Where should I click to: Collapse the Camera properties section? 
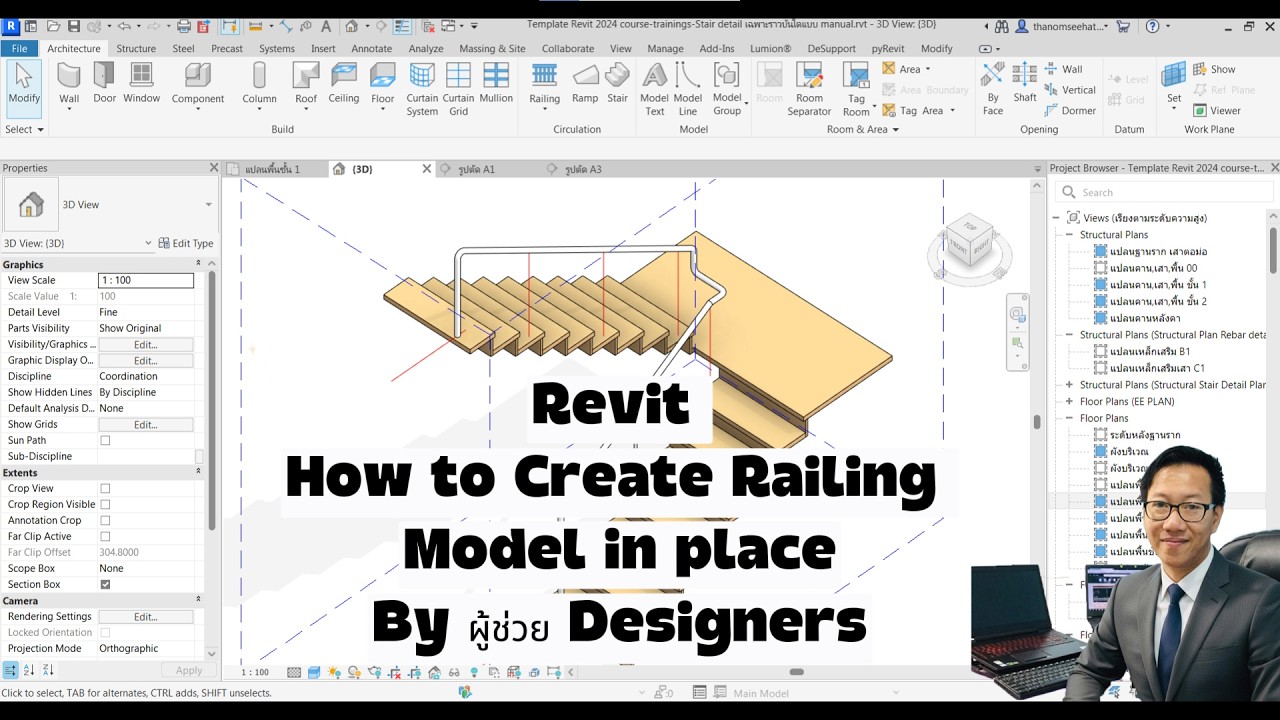198,600
